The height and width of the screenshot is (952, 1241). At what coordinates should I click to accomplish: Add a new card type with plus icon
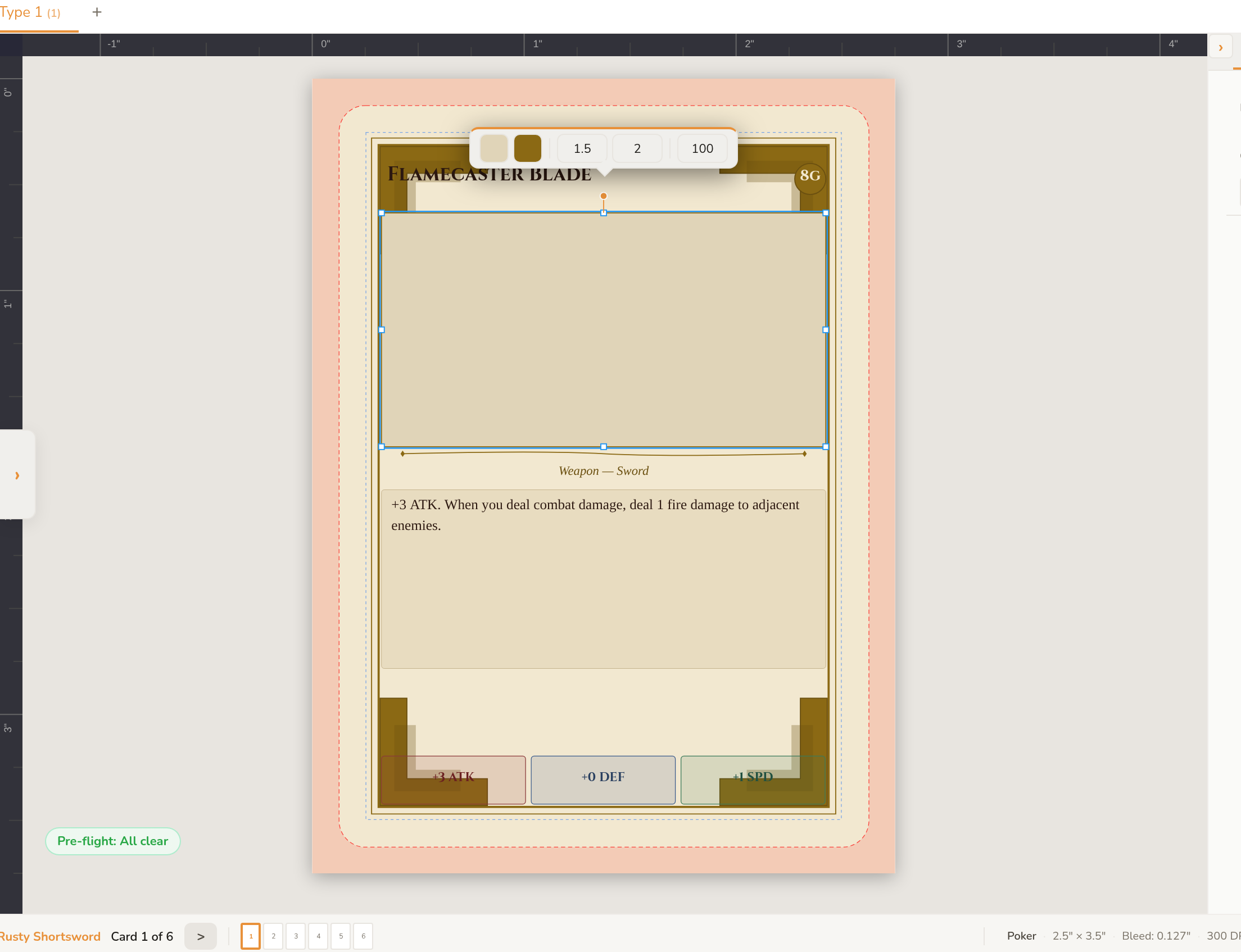coord(97,12)
